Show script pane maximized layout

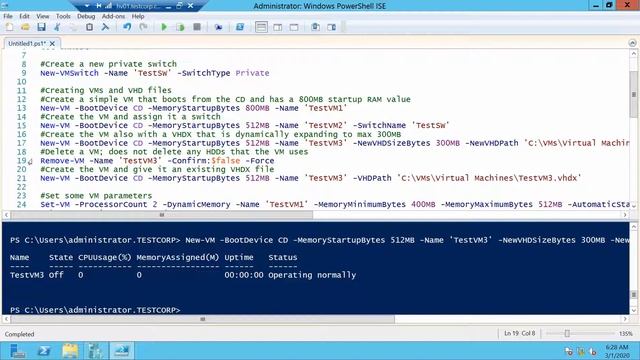(294, 27)
